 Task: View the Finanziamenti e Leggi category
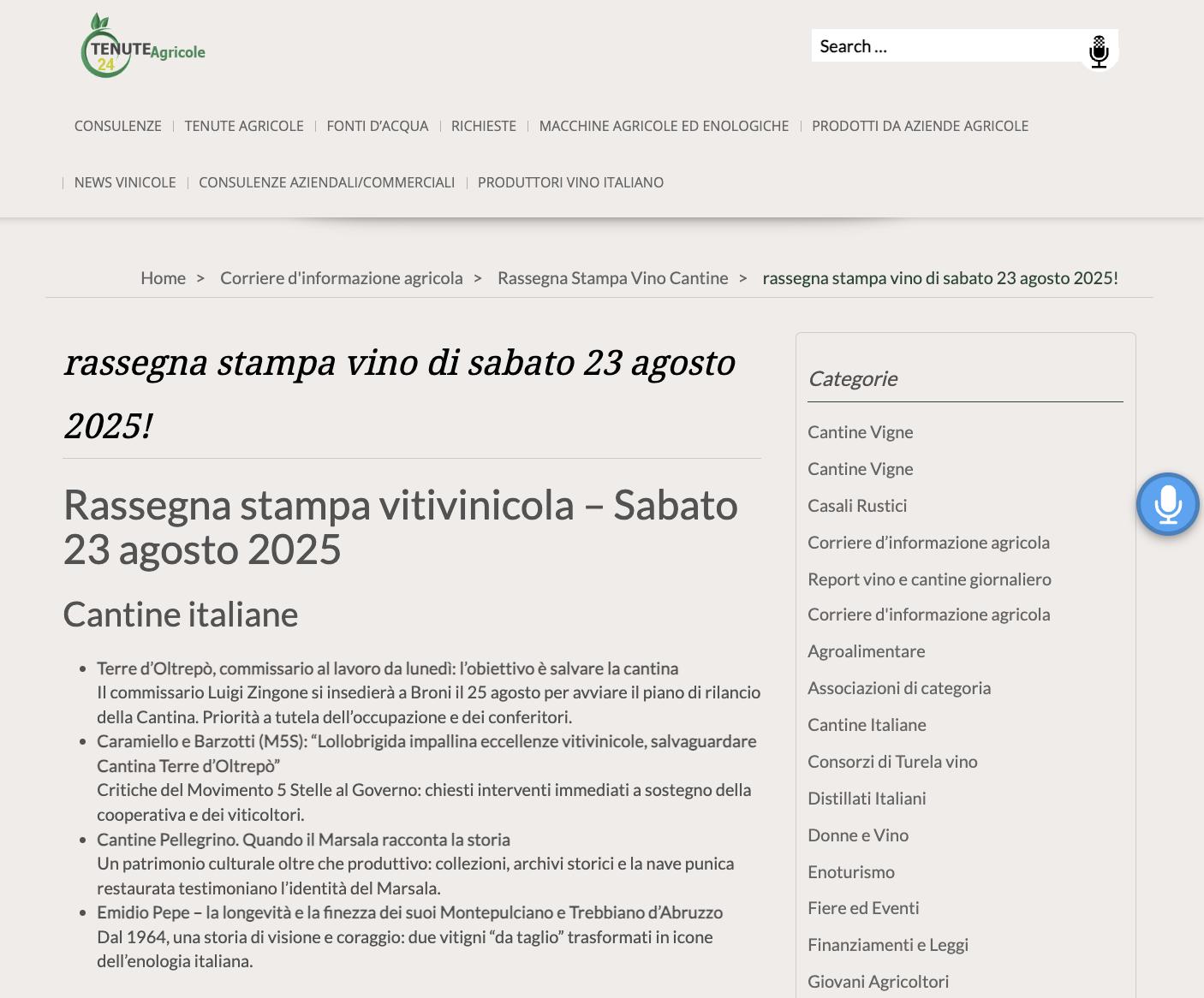coord(888,945)
